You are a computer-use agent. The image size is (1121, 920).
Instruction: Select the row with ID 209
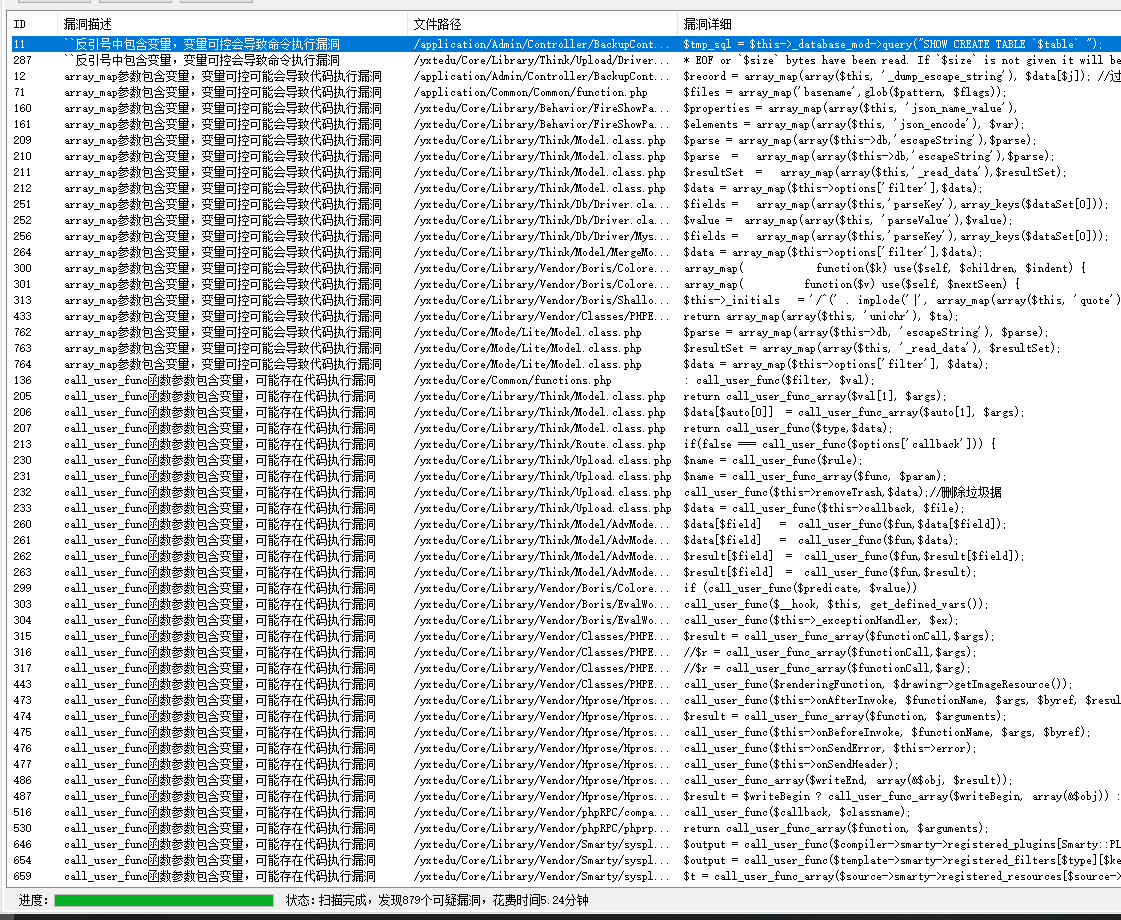pyautogui.click(x=566, y=140)
